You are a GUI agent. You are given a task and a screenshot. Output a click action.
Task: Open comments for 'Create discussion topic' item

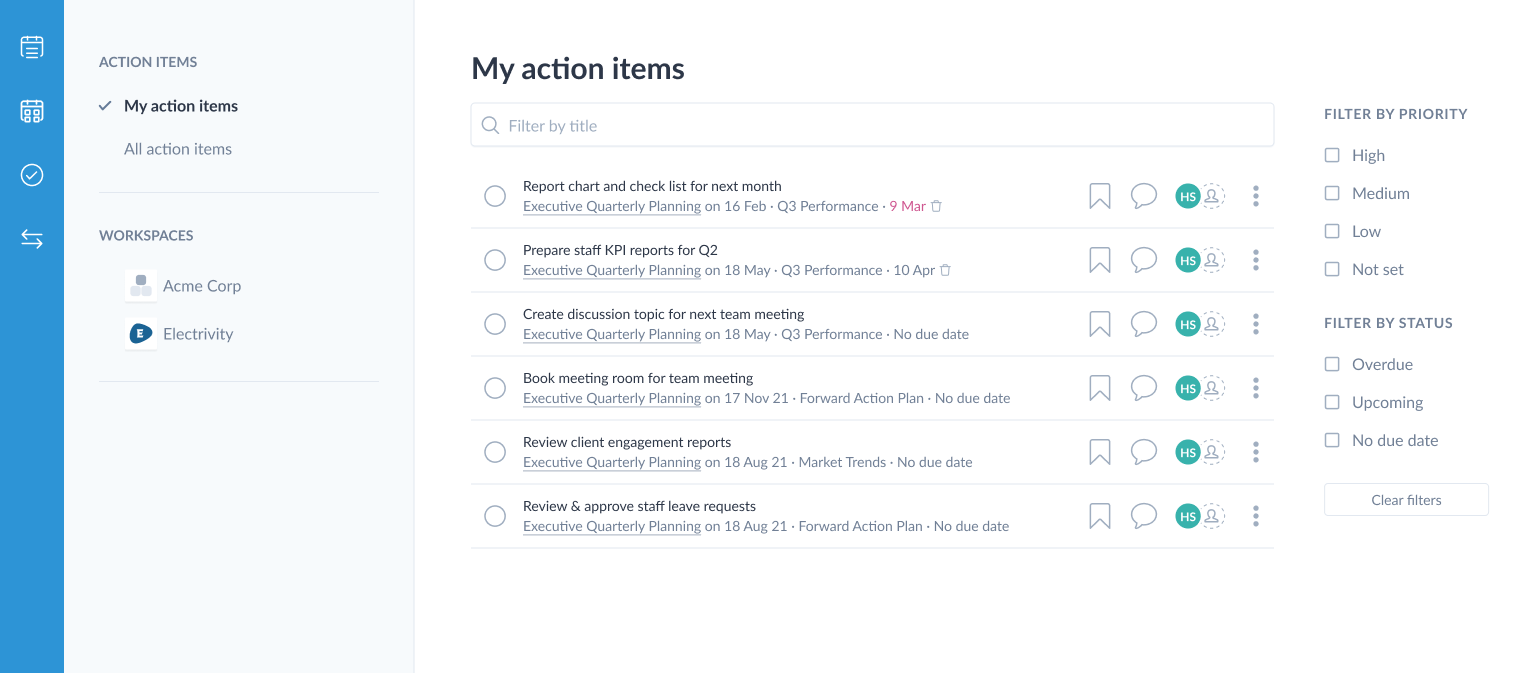[x=1144, y=324]
